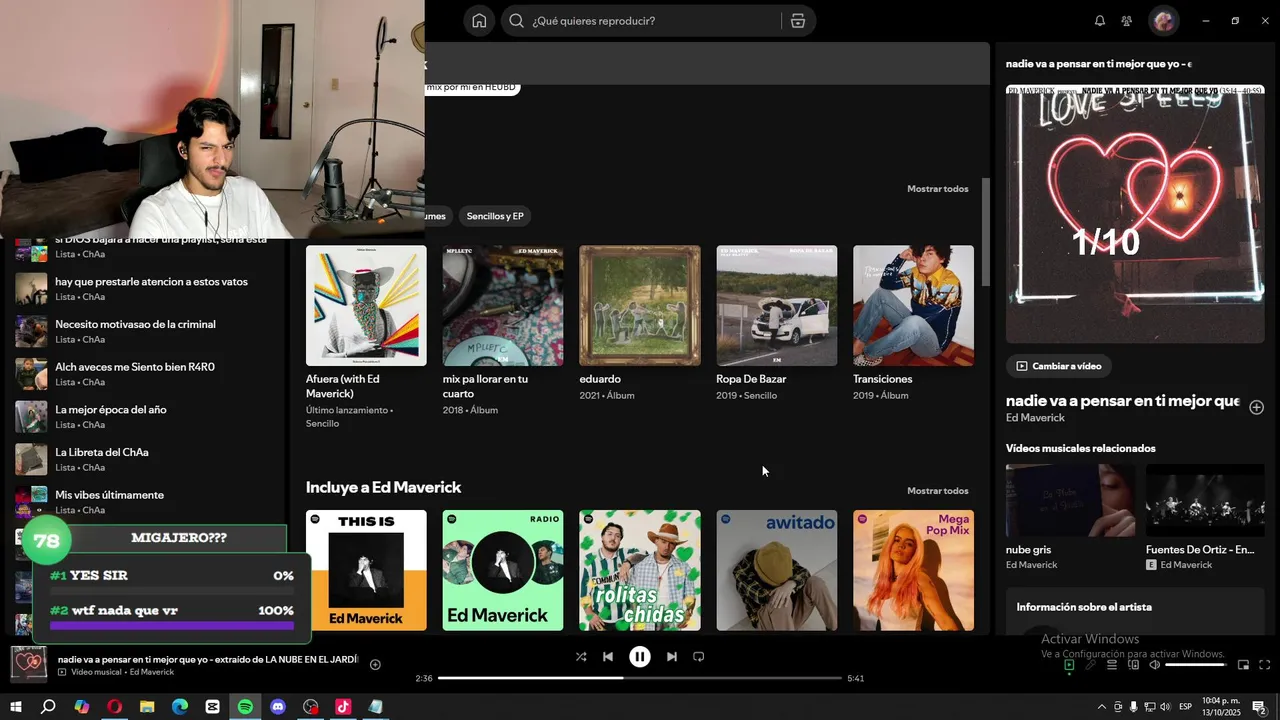This screenshot has height=720, width=1280.
Task: Open Microsoft Edge from the taskbar
Action: point(180,707)
